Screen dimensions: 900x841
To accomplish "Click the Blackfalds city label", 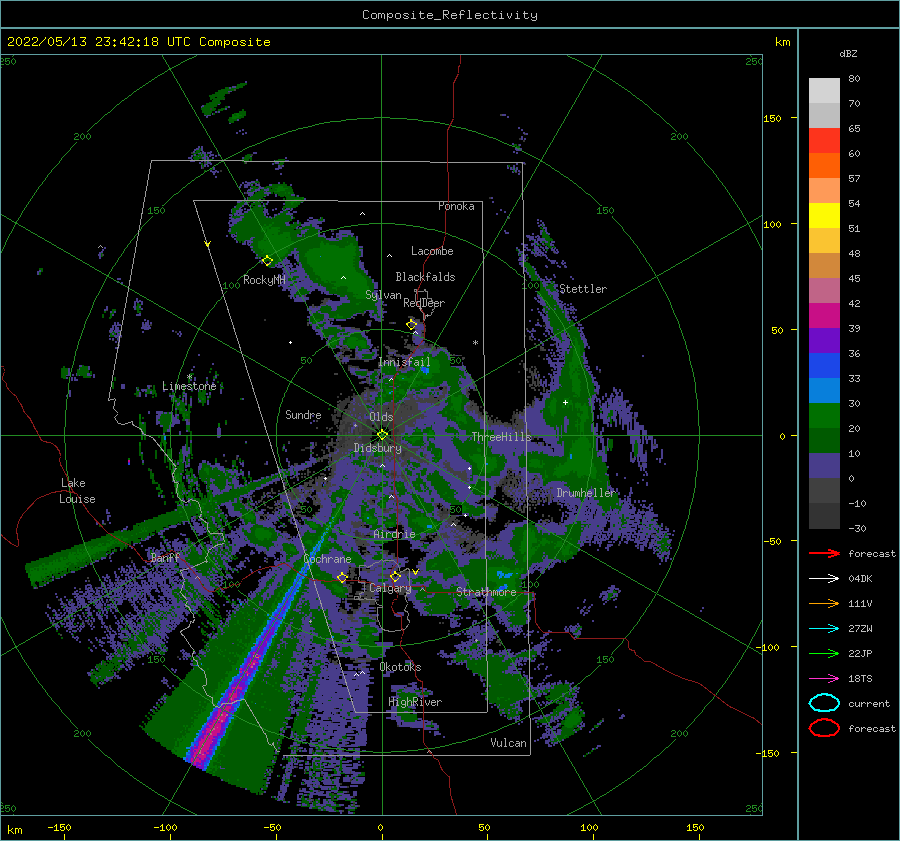I will [425, 277].
